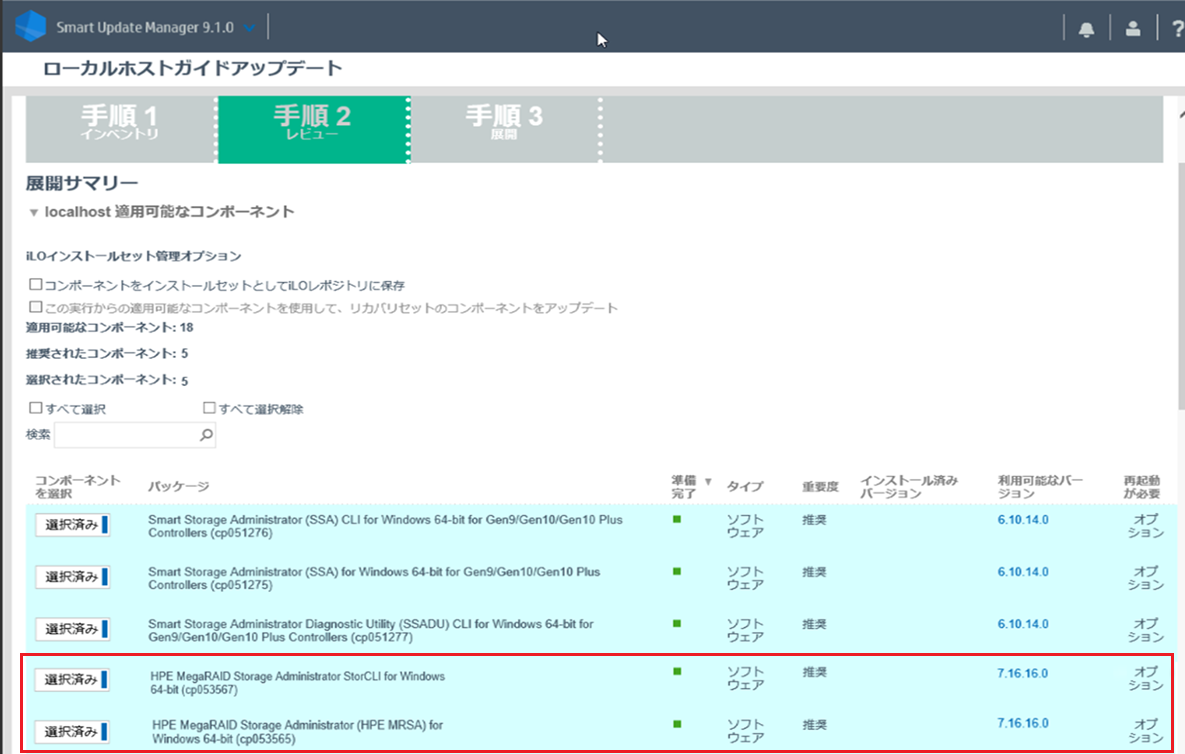The width and height of the screenshot is (1185, 754).
Task: Click the vertical scrollbar on the right
Action: (1180, 287)
